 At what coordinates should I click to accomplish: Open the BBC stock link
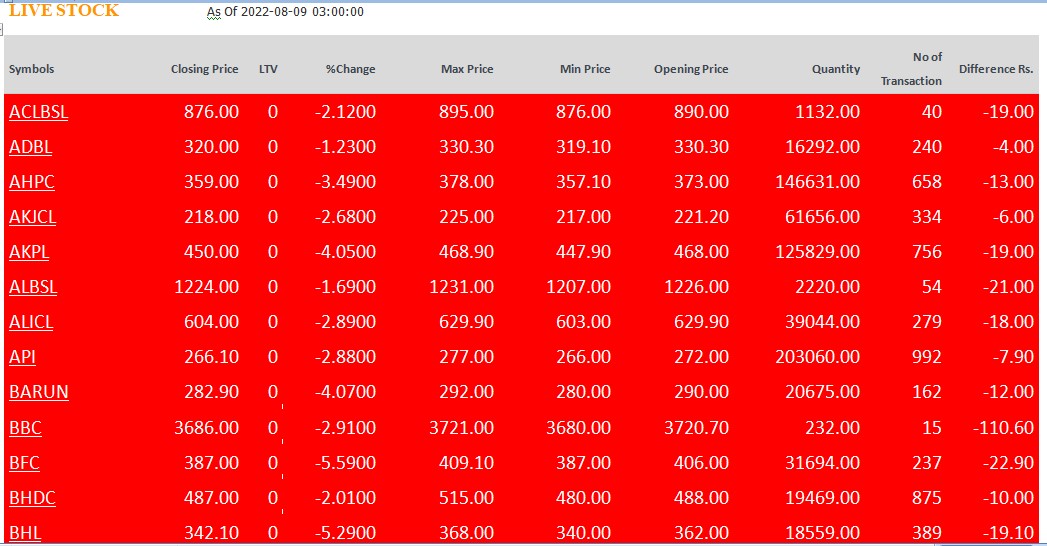[x=25, y=428]
